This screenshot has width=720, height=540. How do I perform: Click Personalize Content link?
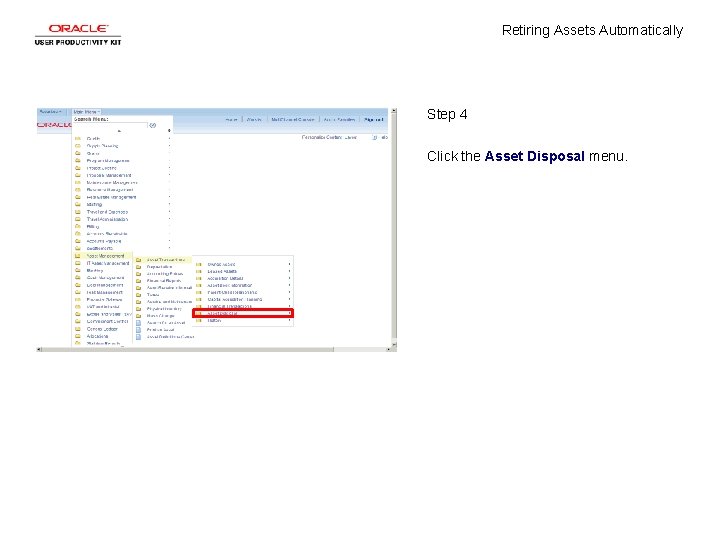click(x=322, y=137)
